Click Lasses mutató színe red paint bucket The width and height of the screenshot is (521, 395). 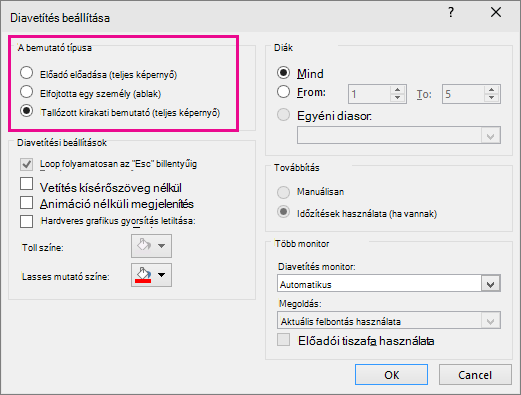143,275
